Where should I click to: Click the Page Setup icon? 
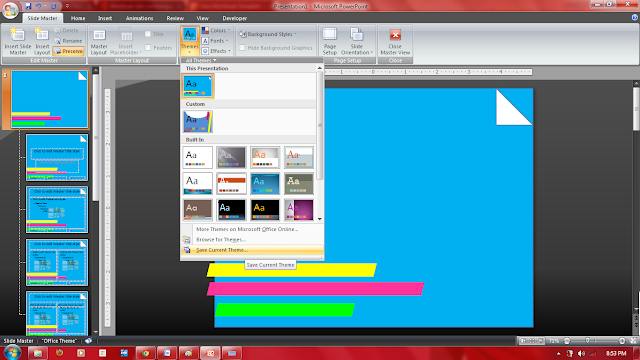[x=330, y=41]
